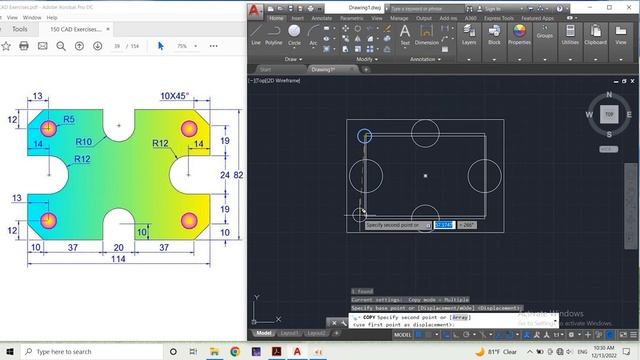Open the WCS dropdown below ViewCube

[609, 149]
